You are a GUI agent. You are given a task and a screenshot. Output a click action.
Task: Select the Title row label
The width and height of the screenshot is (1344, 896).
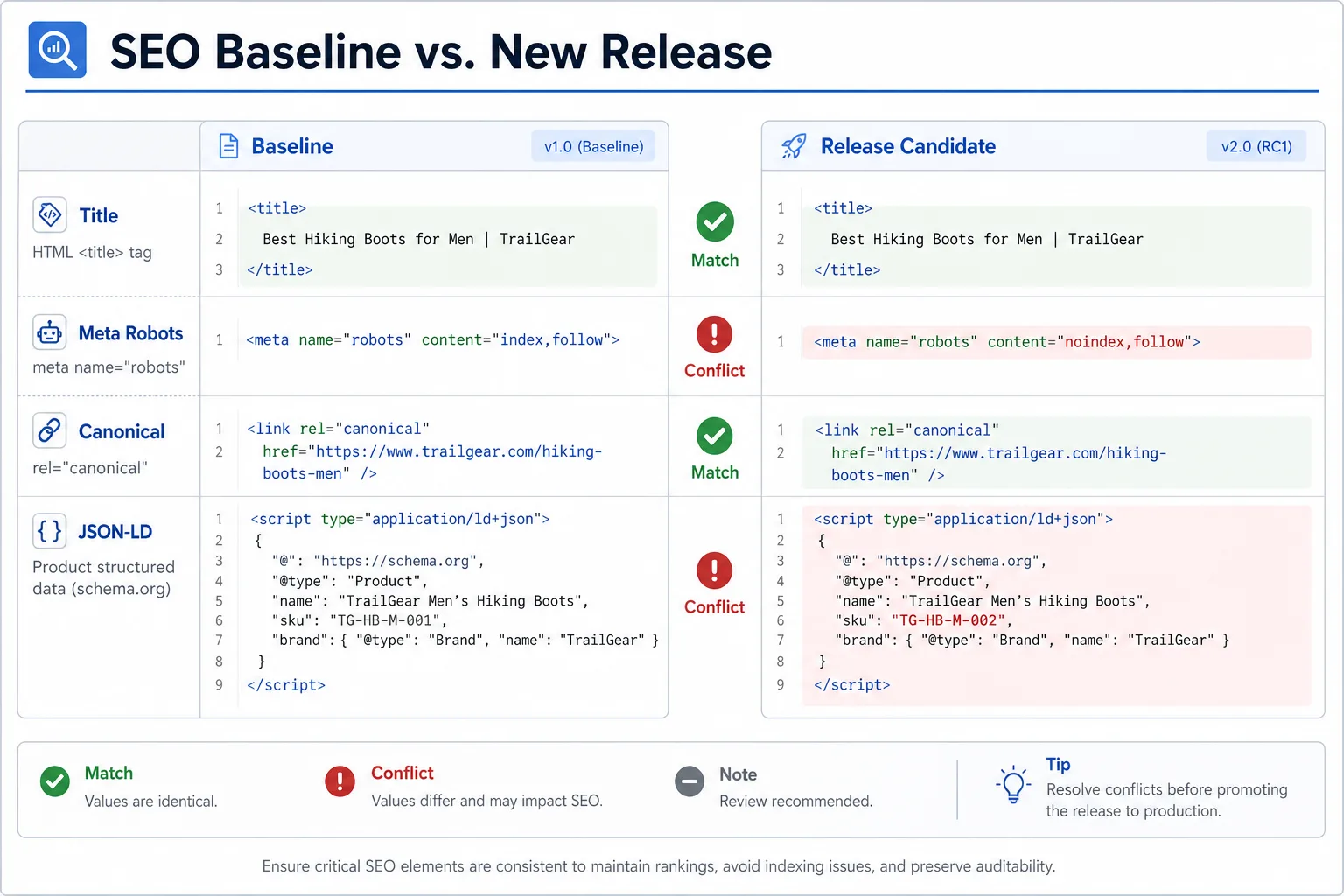[99, 215]
